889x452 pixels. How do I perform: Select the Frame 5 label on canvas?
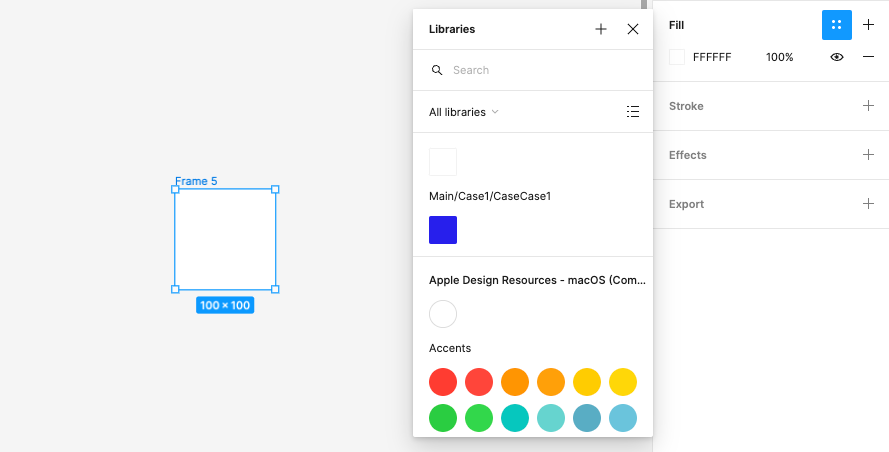pos(196,181)
